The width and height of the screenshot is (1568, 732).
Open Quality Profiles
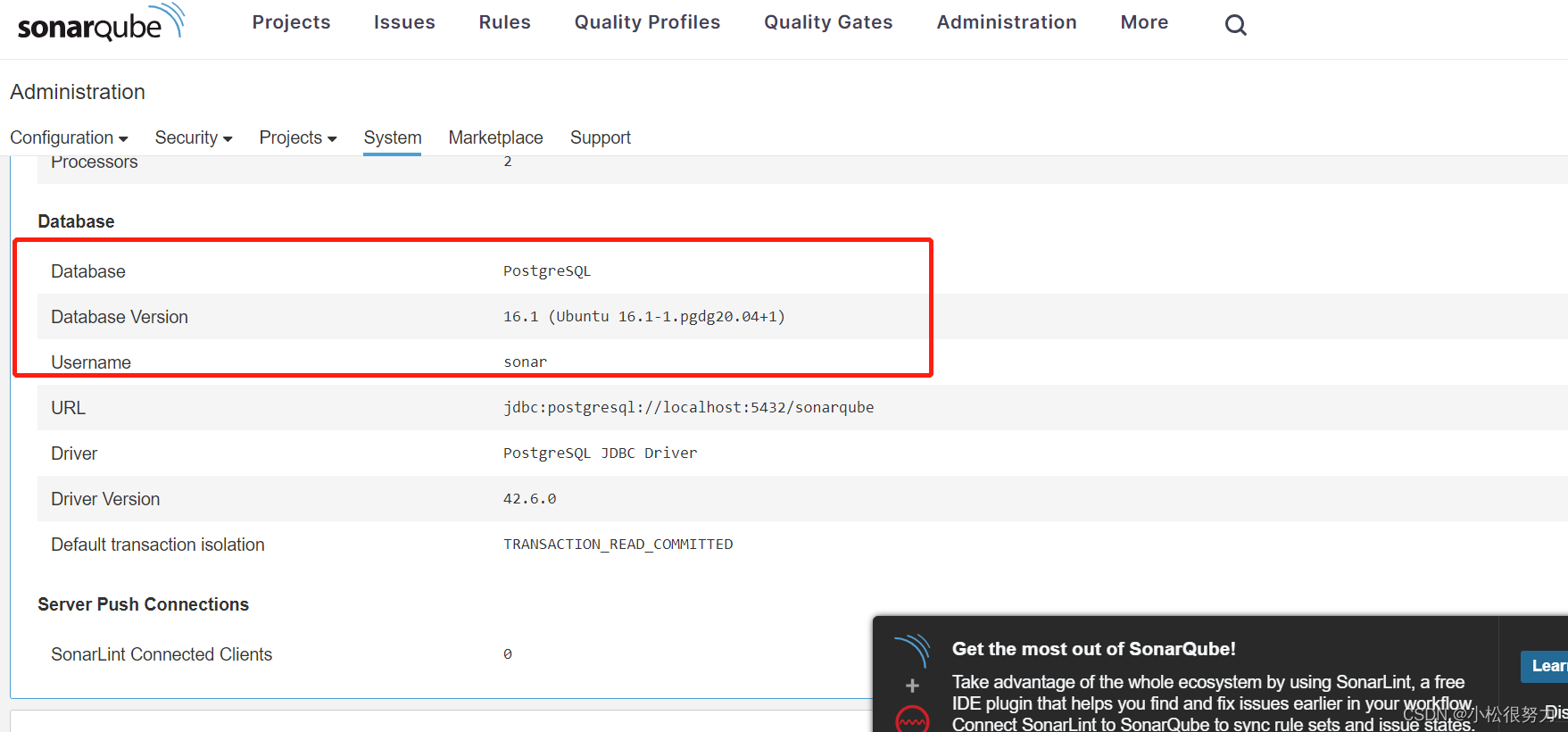pos(647,22)
